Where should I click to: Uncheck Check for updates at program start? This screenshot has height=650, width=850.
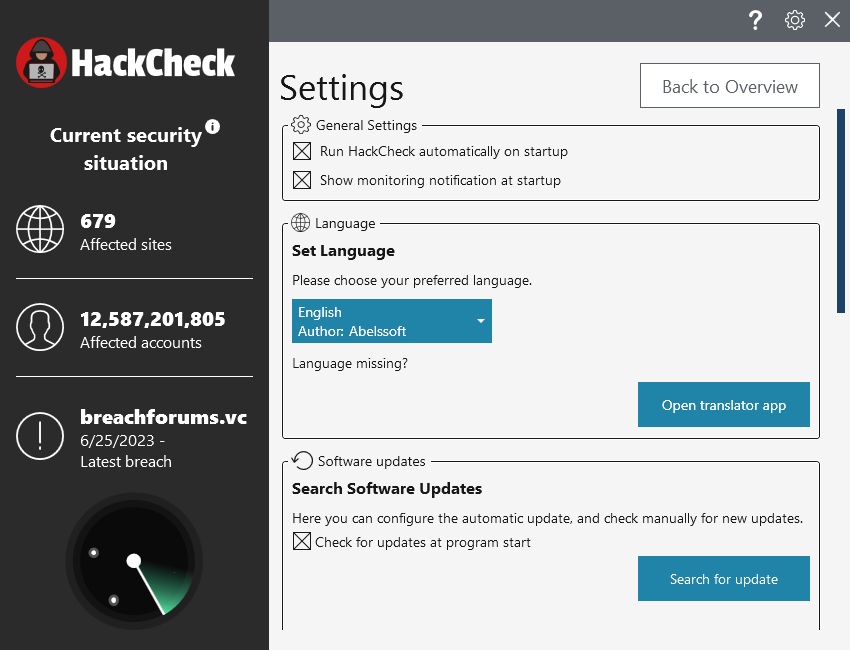pos(301,542)
